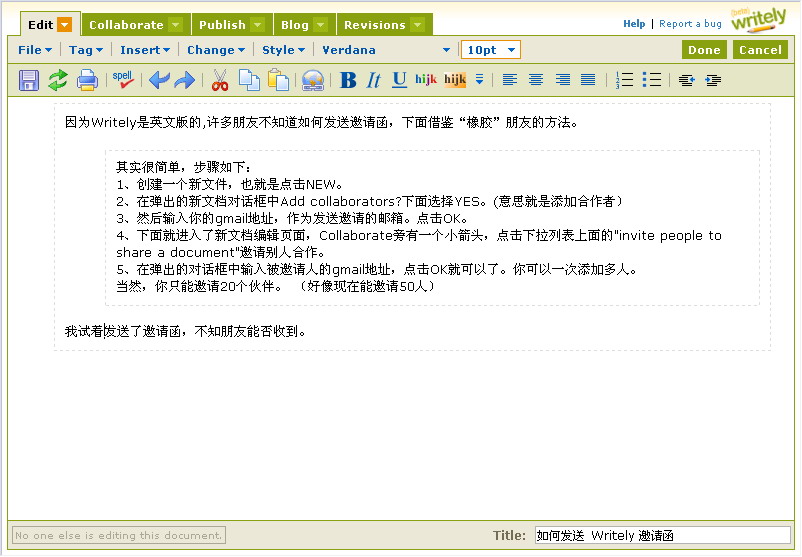Image resolution: width=802 pixels, height=557 pixels.
Task: Click the Redo arrow
Action: [x=185, y=80]
